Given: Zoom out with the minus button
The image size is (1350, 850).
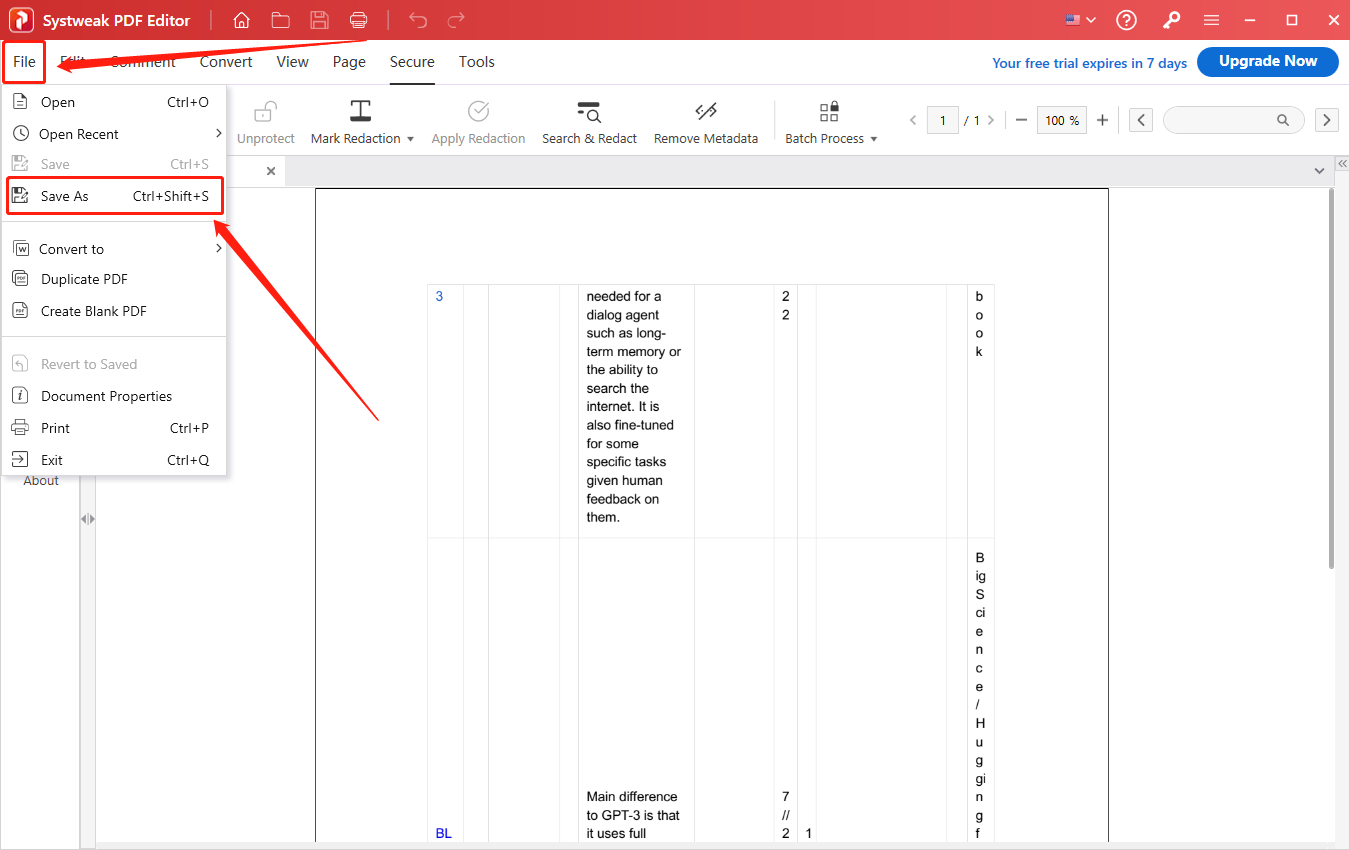Looking at the screenshot, I should [1021, 120].
